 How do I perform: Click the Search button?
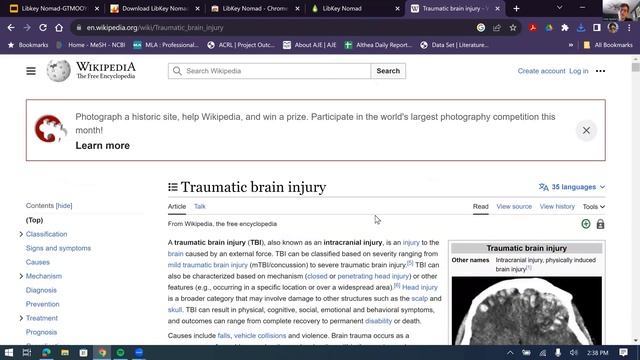(388, 71)
